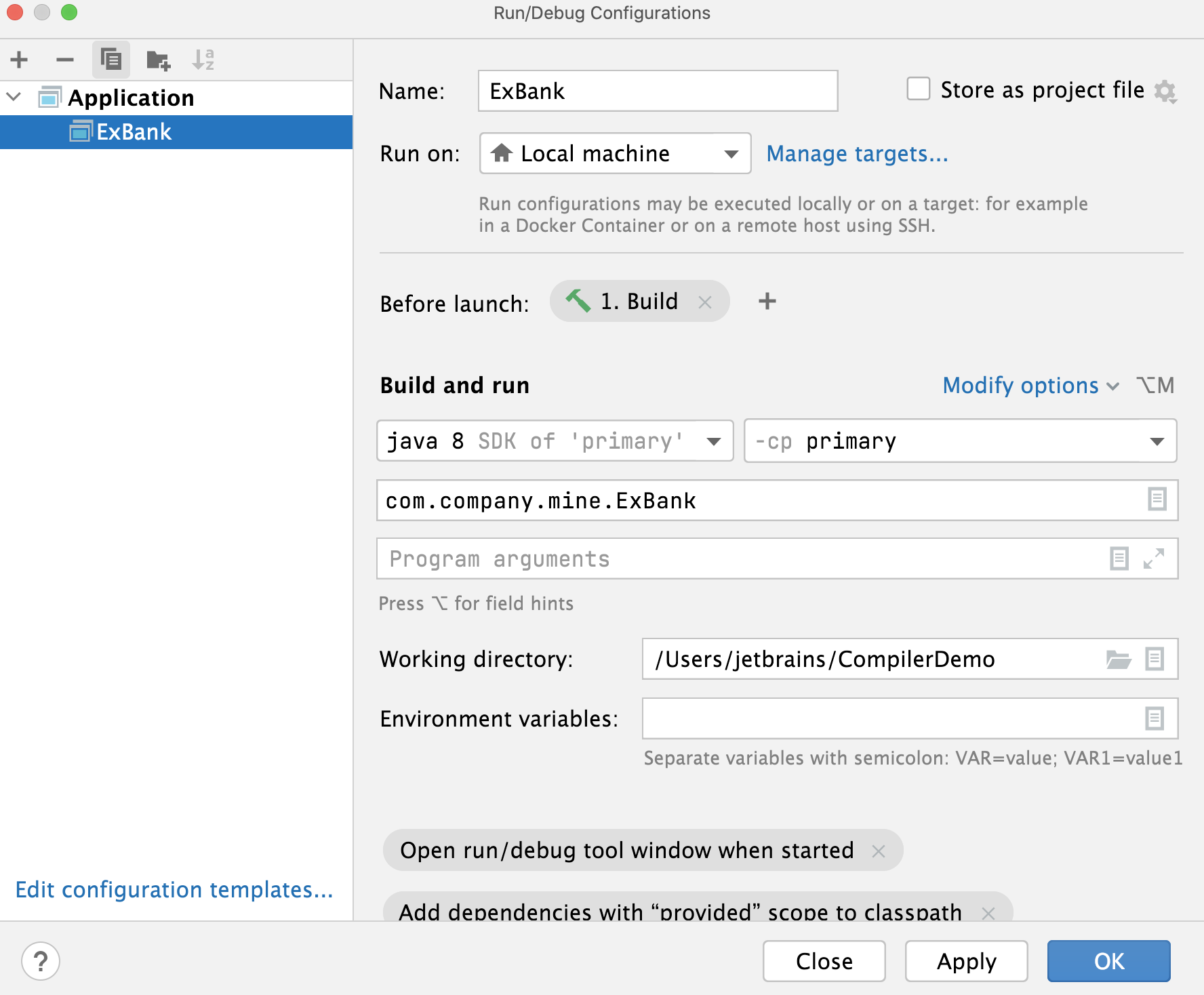1204x995 pixels.
Task: Open the Store as project file settings gear
Action: [x=1166, y=91]
